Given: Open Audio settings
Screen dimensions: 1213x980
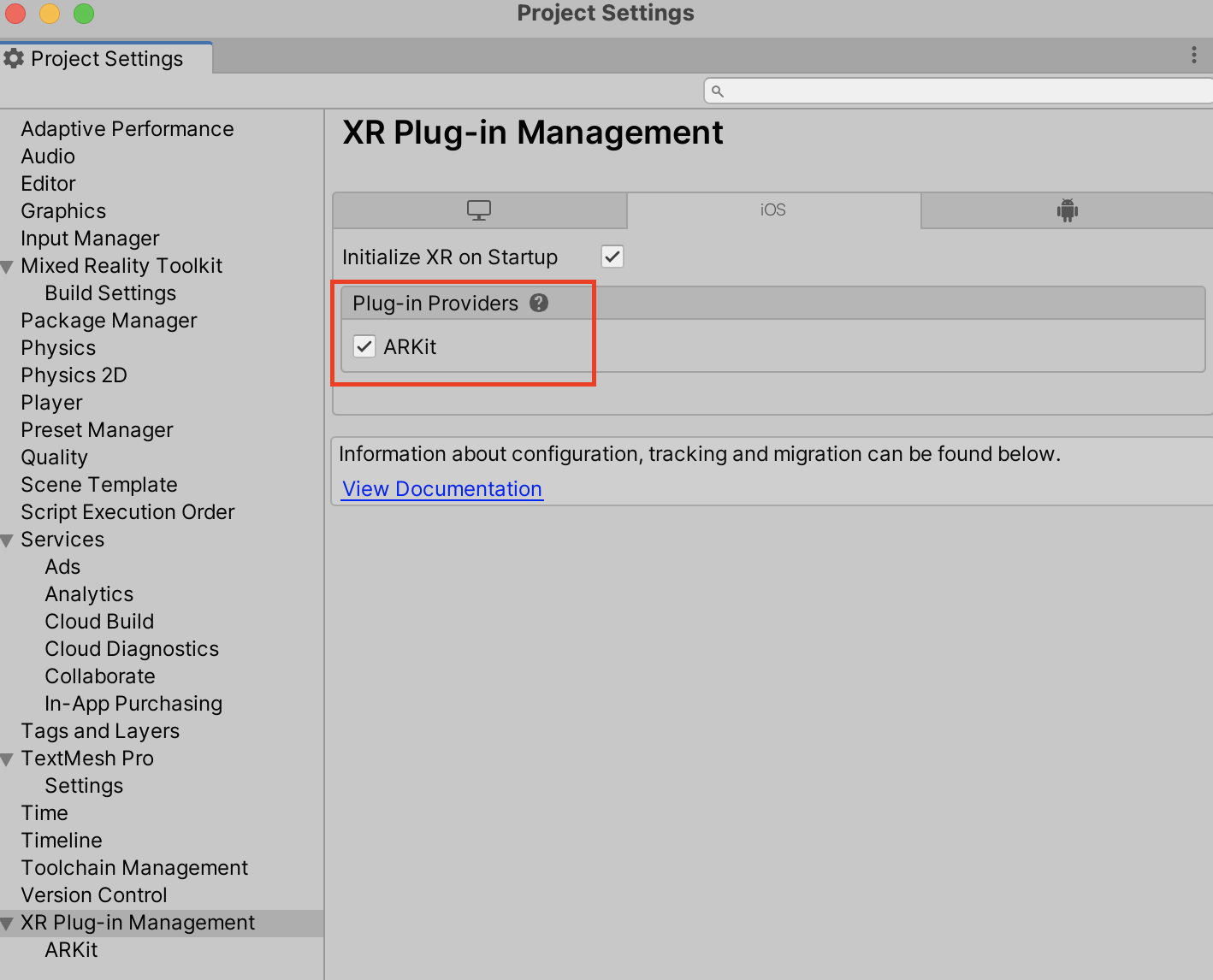Looking at the screenshot, I should 48,156.
